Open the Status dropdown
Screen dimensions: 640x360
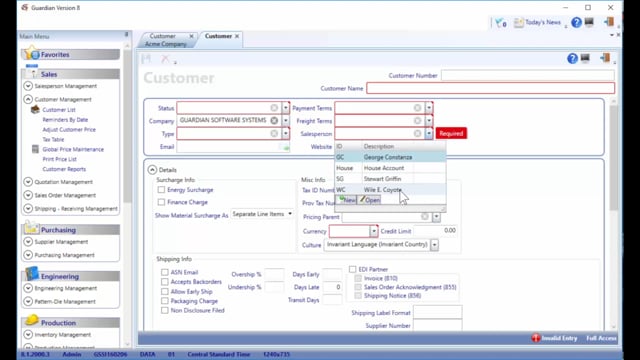click(x=285, y=108)
